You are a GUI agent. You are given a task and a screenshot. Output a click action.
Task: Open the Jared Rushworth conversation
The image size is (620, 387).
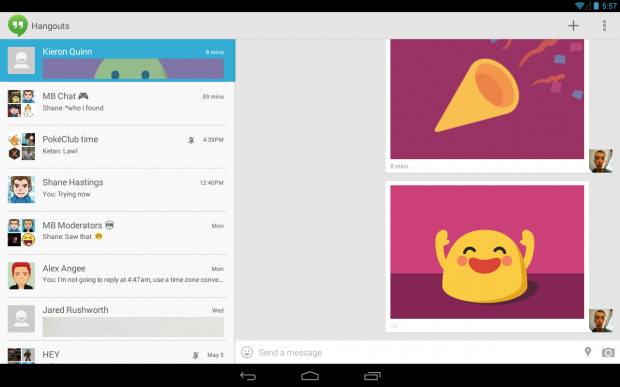click(x=117, y=319)
